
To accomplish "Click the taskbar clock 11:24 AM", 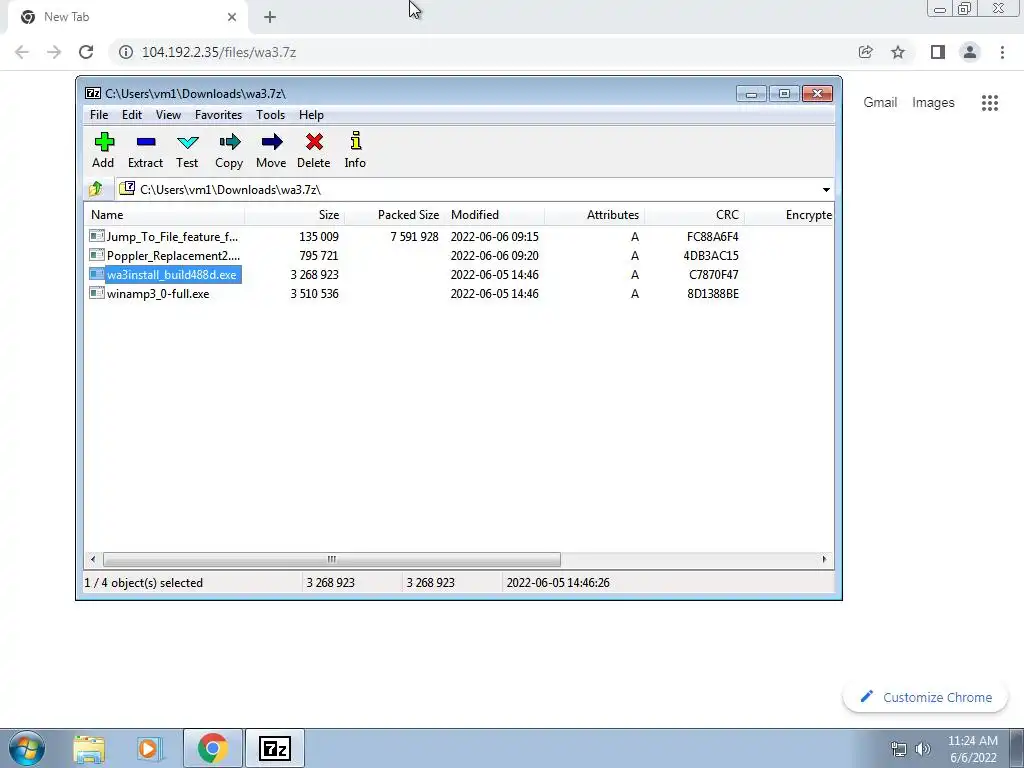I will (x=972, y=741).
